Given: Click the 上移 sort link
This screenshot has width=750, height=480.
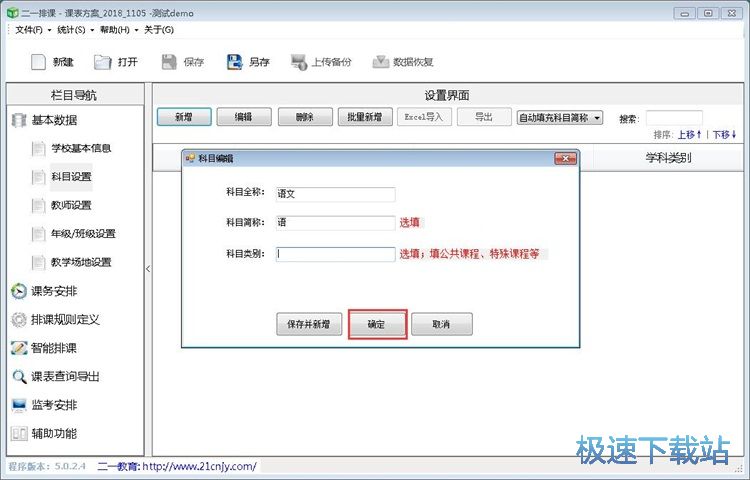Looking at the screenshot, I should tap(689, 135).
